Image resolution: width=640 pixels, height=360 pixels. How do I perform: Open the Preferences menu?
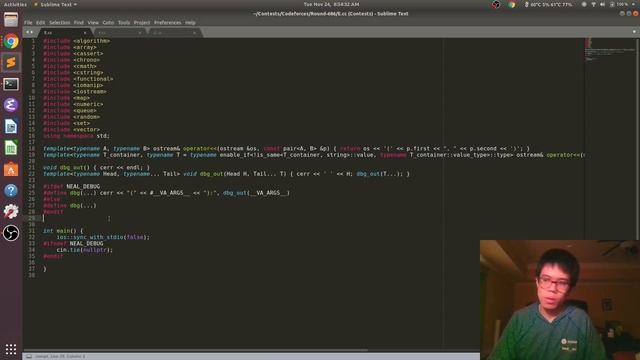pyautogui.click(x=167, y=23)
